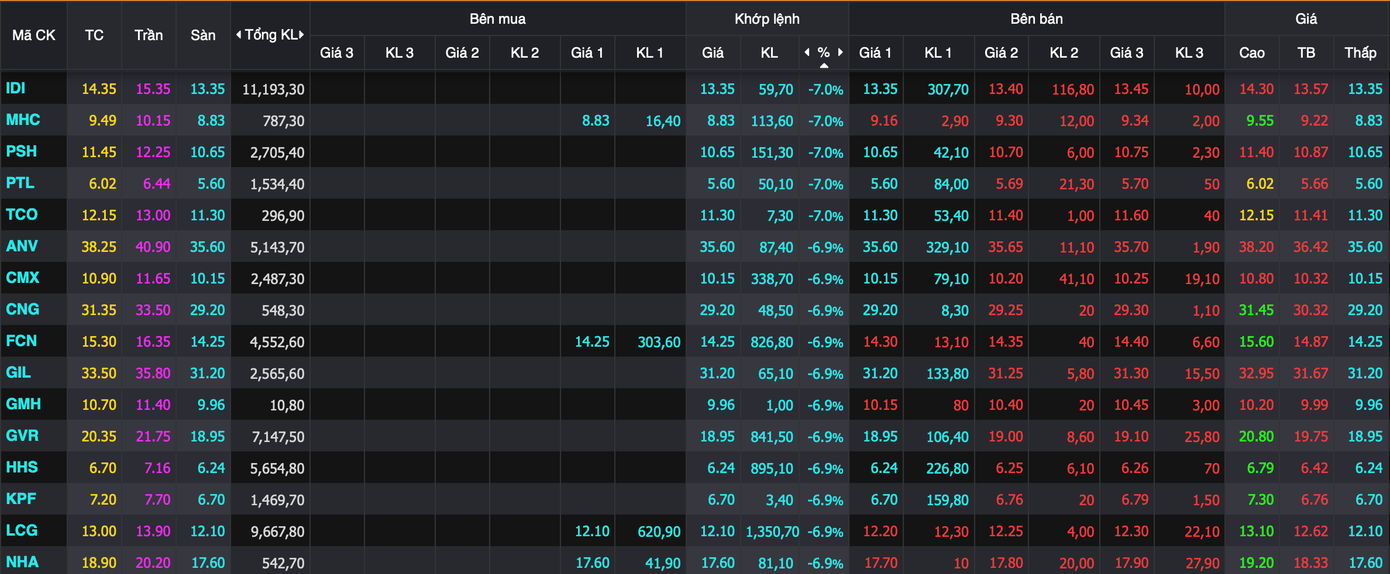This screenshot has height=574, width=1390.
Task: Click the TC column header
Action: [94, 35]
